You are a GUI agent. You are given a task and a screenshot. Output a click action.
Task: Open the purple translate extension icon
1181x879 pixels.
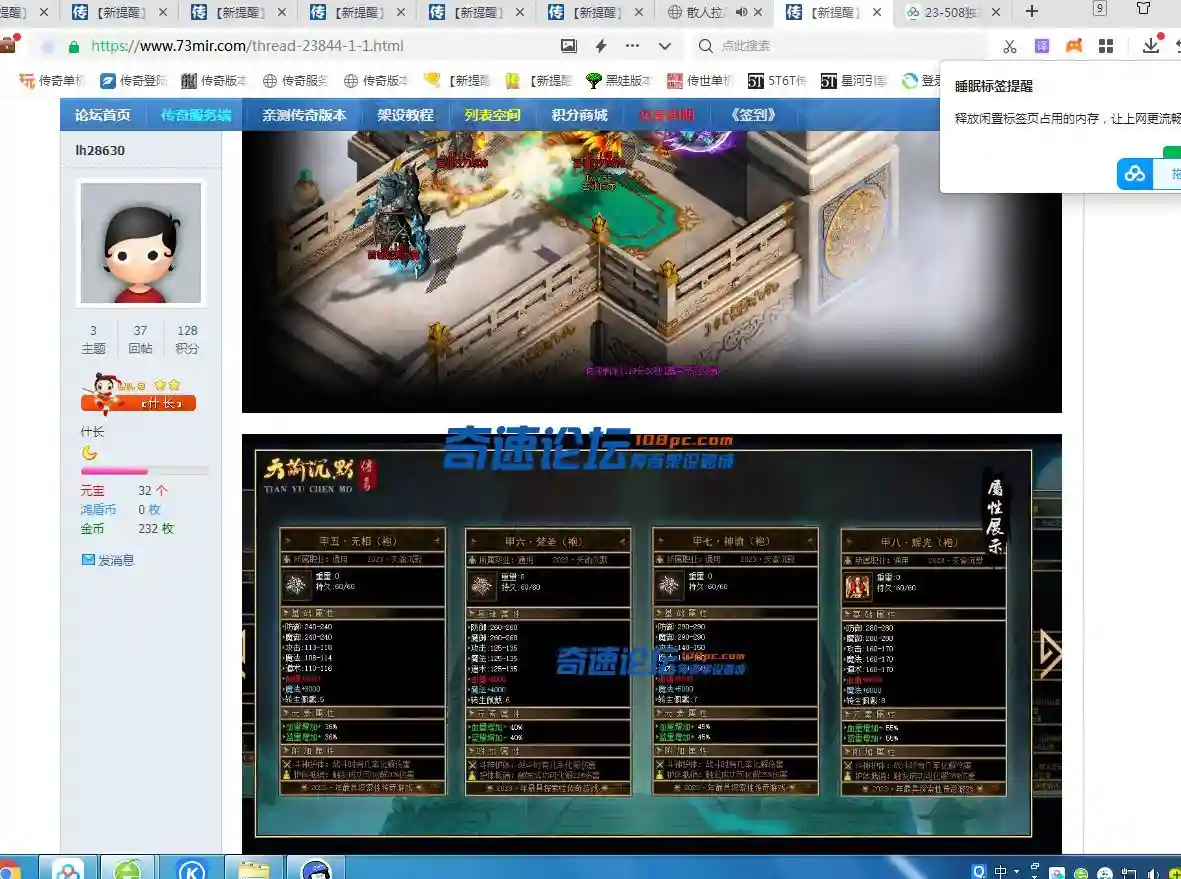click(x=1042, y=46)
